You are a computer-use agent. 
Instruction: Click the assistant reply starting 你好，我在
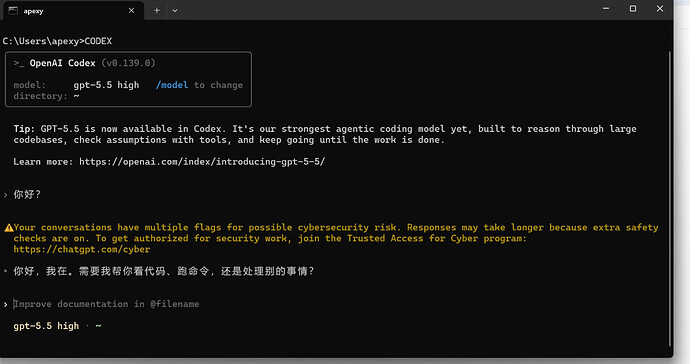click(x=164, y=271)
